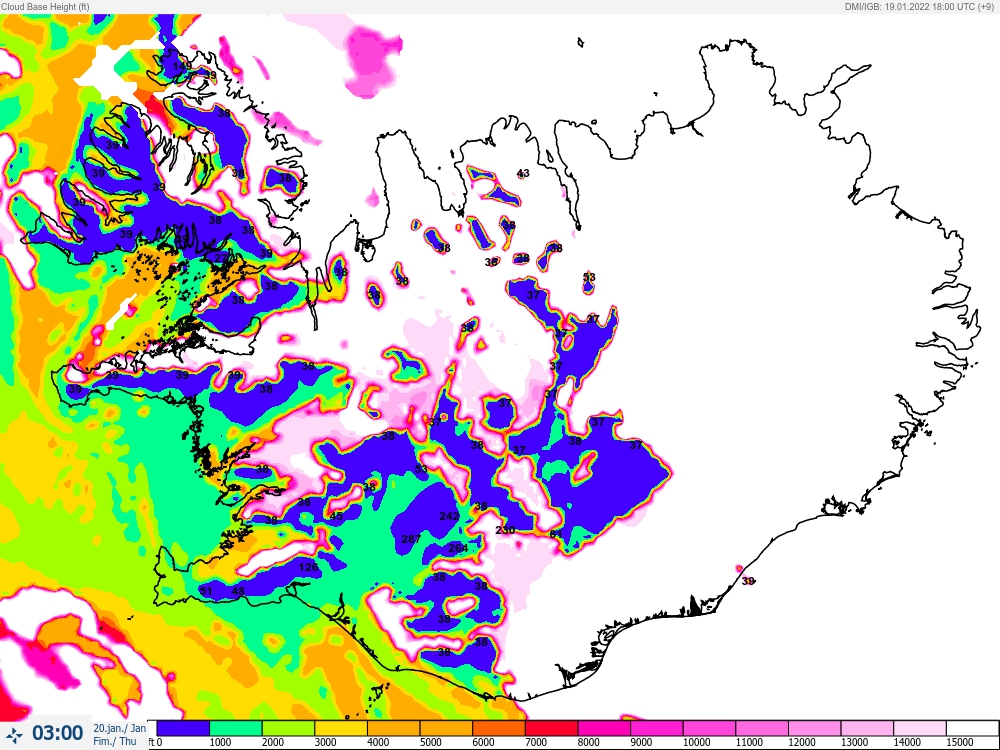Screen dimensions: 1000x750
Task: Pick the magenta 8000–9000 ft legend swatch
Action: coord(605,728)
